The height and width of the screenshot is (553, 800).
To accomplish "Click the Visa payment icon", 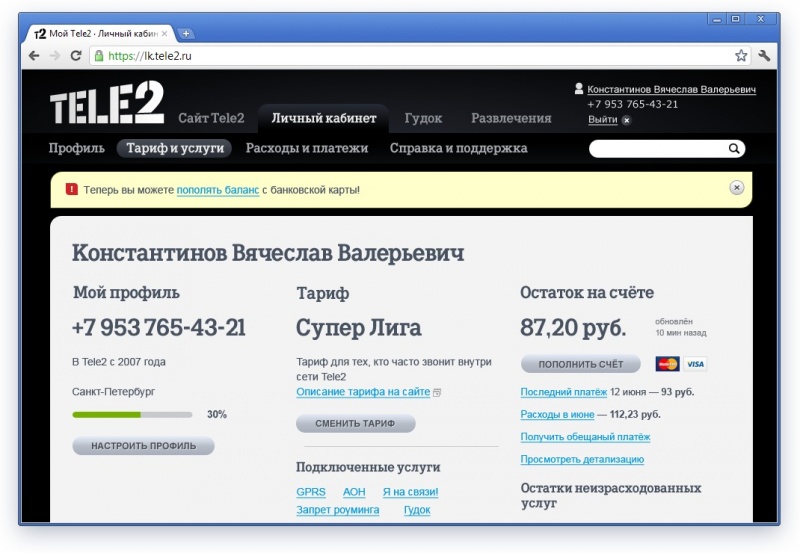I will tap(695, 364).
